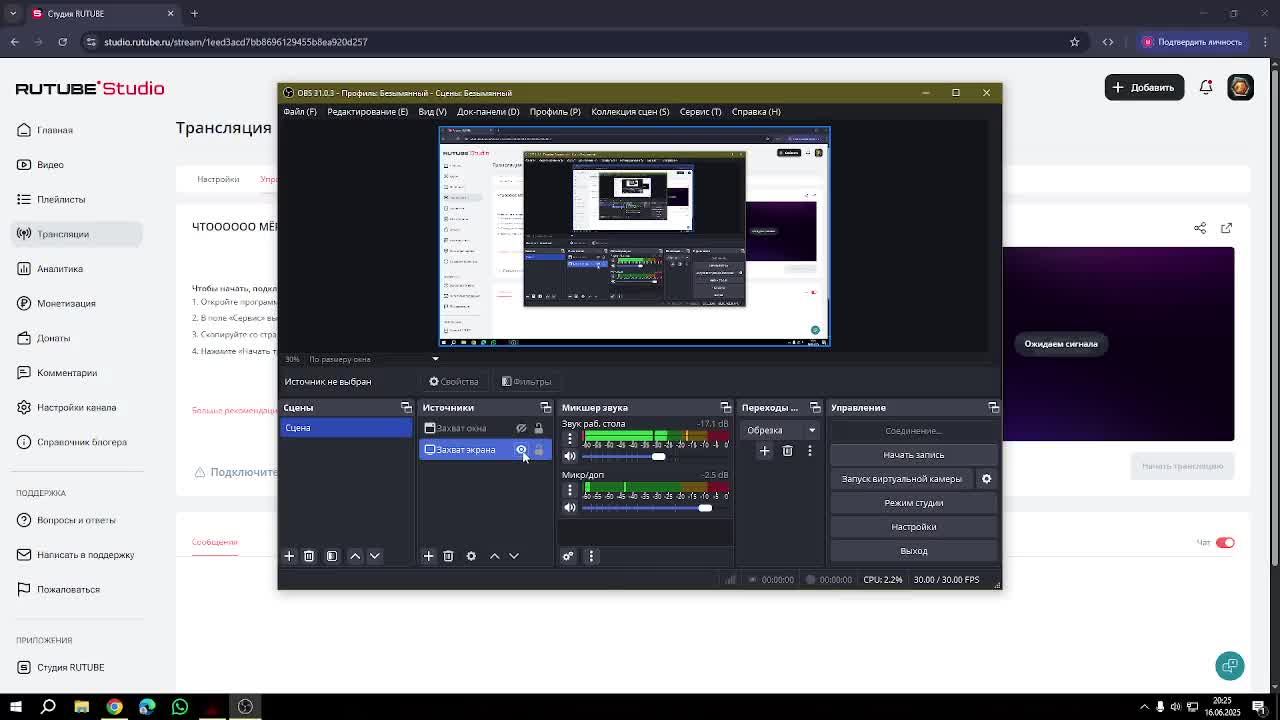
Task: Open Свойства of selected source
Action: pyautogui.click(x=454, y=382)
